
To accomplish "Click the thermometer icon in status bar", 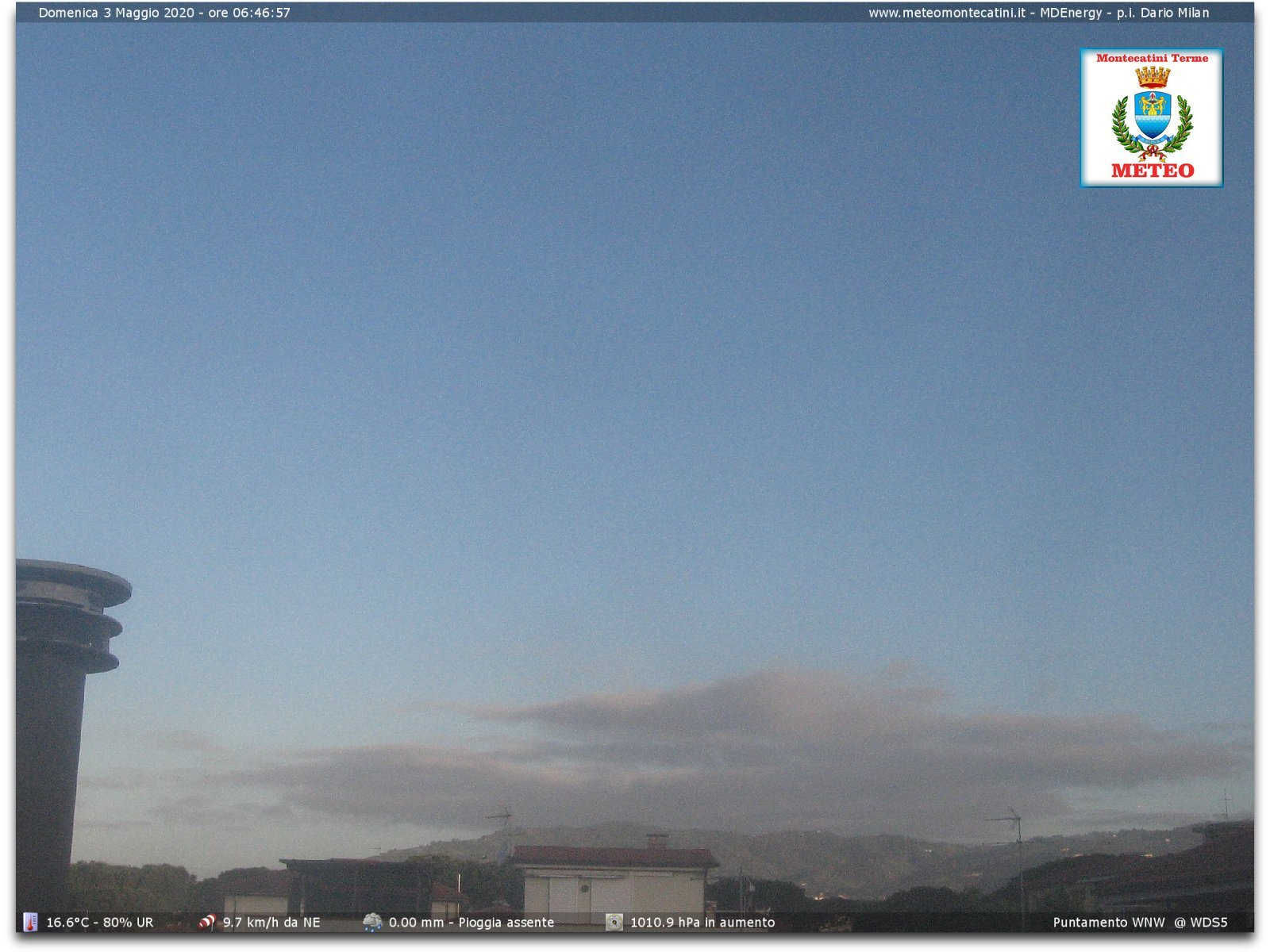I will [x=30, y=922].
